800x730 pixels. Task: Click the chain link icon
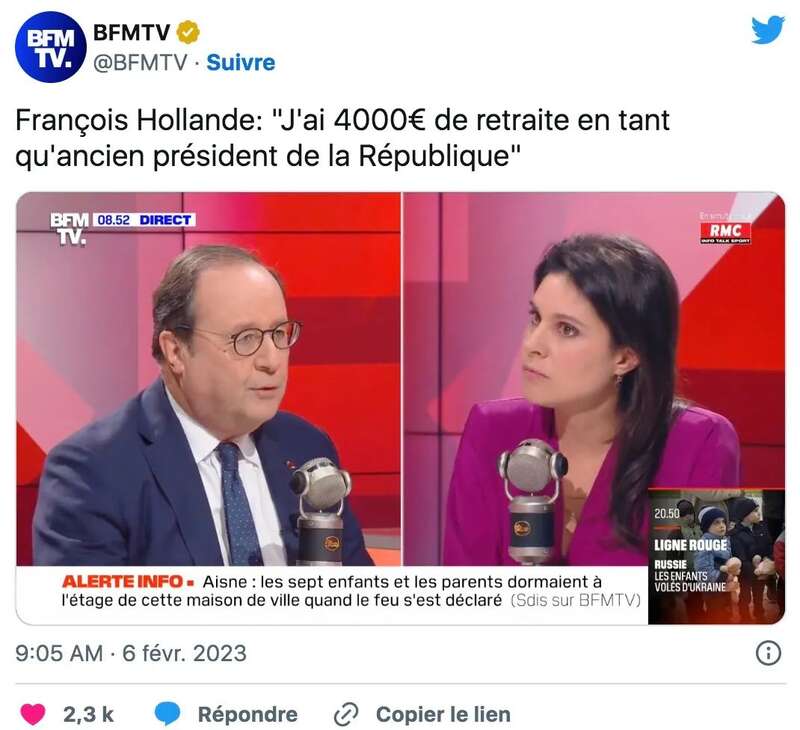(x=346, y=714)
